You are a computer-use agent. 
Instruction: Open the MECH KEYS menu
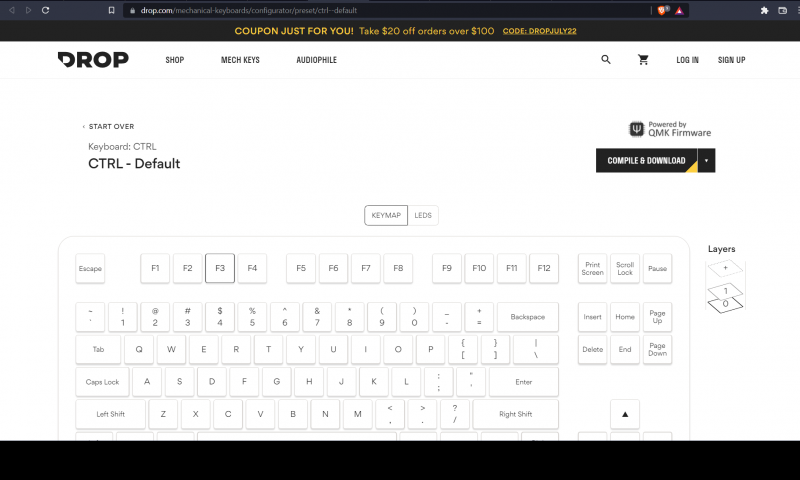coord(240,60)
